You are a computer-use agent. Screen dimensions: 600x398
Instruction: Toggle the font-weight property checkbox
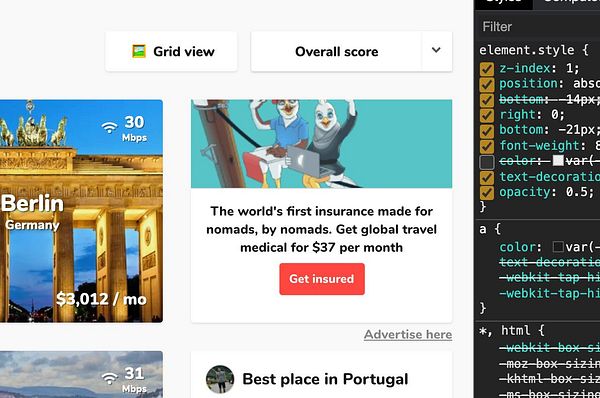[487, 146]
